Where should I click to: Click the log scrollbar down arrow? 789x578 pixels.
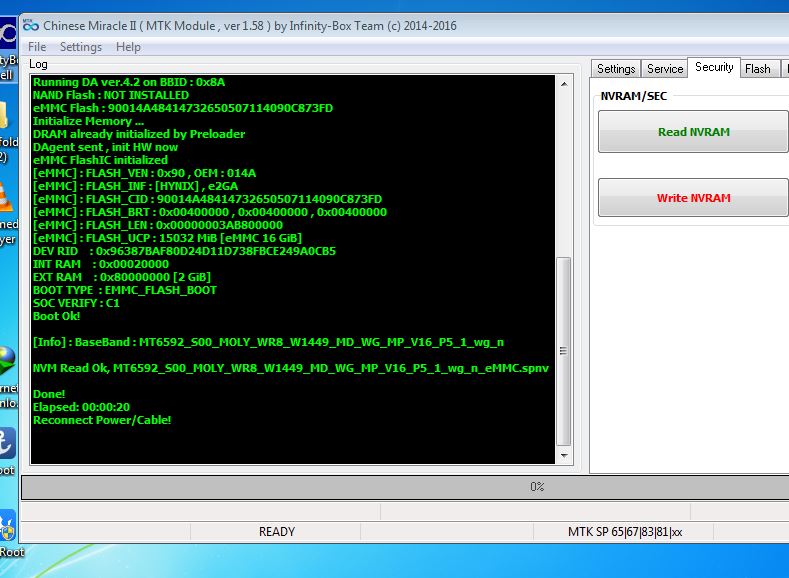click(564, 455)
